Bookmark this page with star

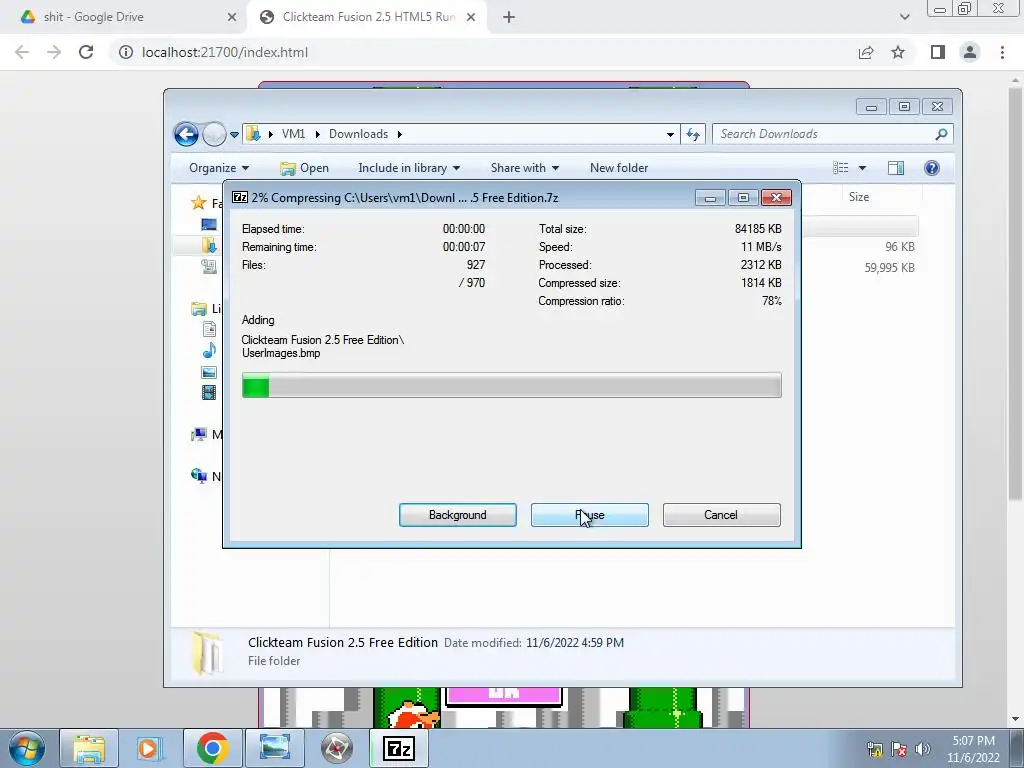[x=898, y=52]
